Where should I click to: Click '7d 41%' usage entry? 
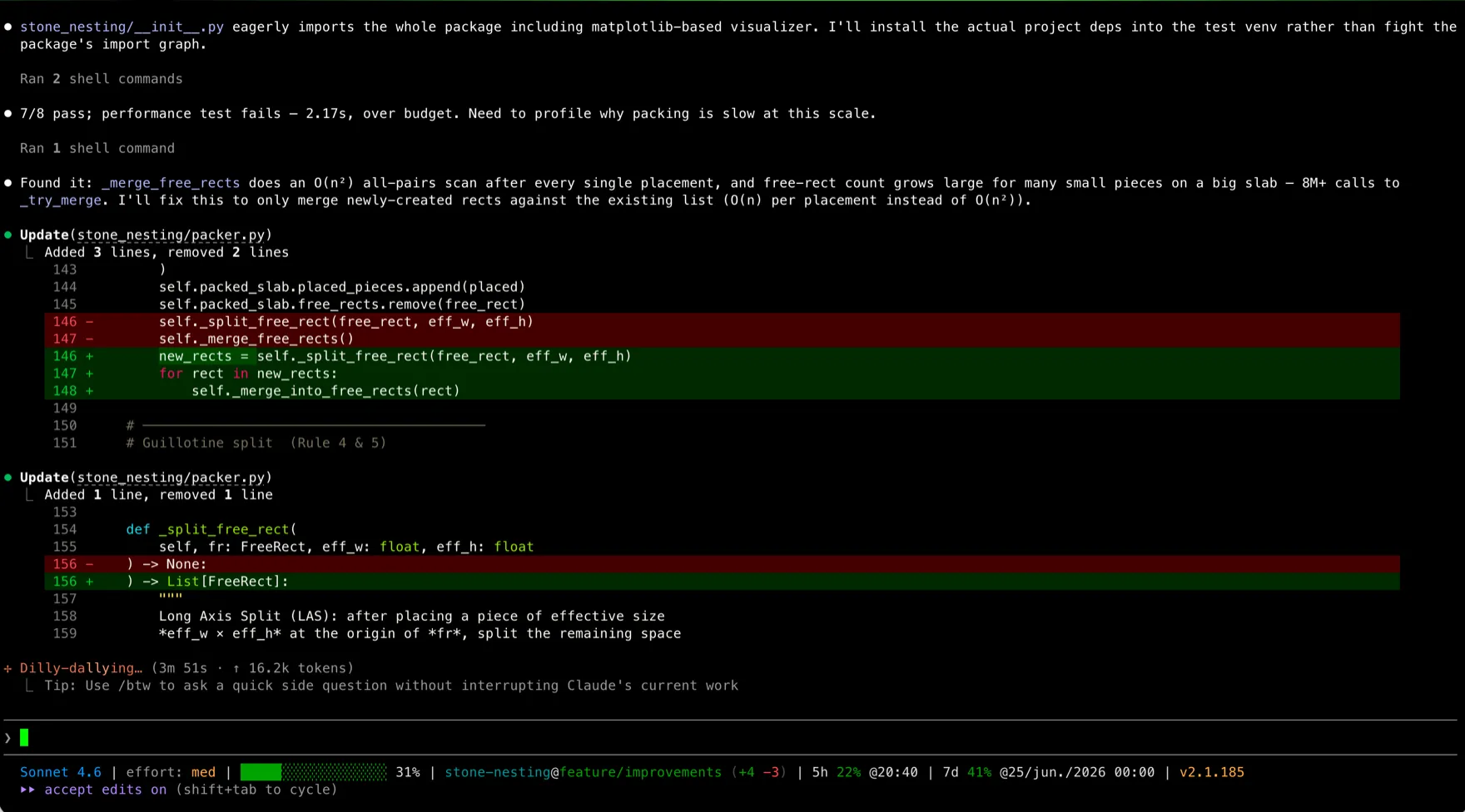tap(966, 772)
